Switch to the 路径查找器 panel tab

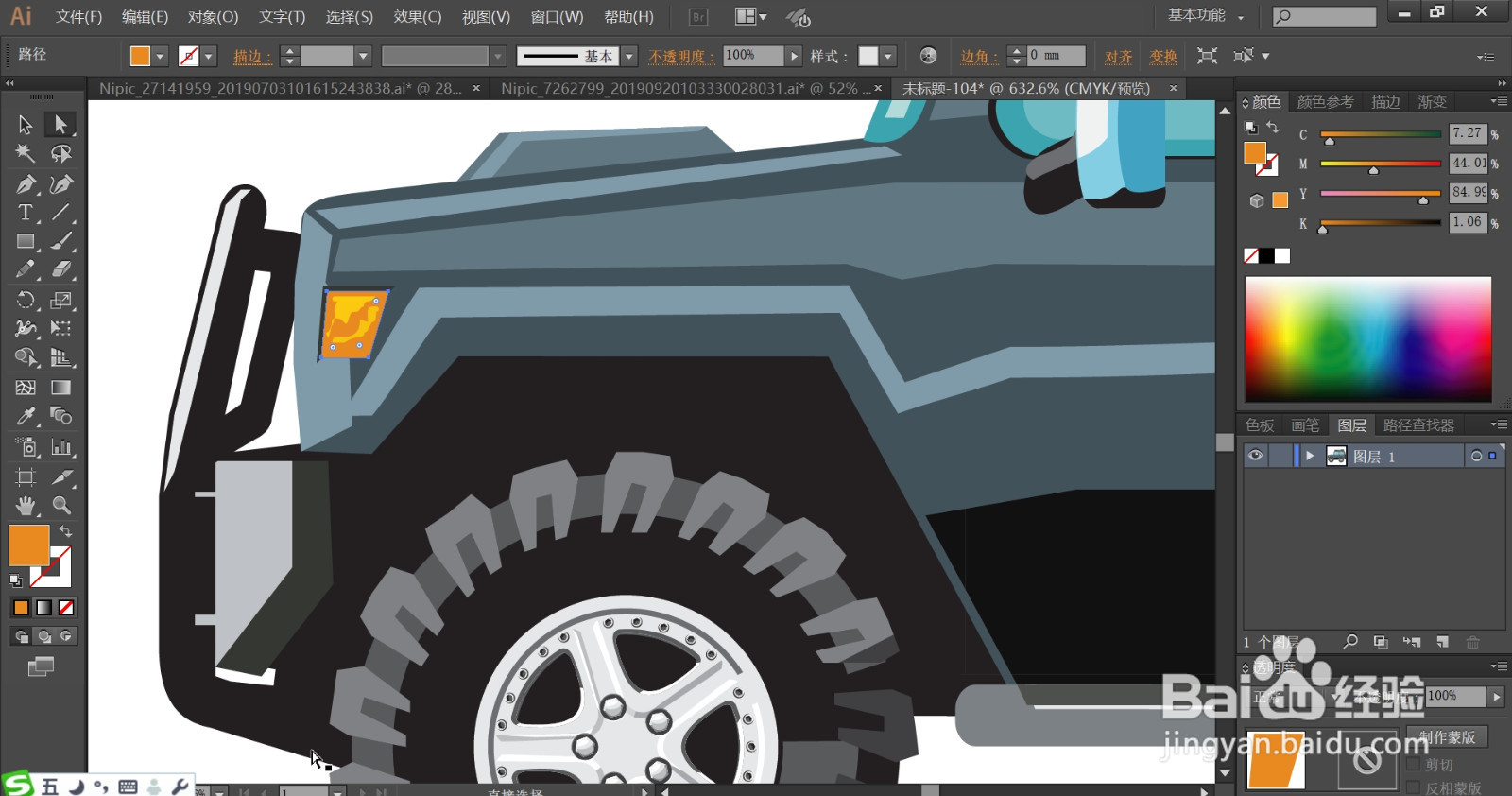[x=1417, y=425]
